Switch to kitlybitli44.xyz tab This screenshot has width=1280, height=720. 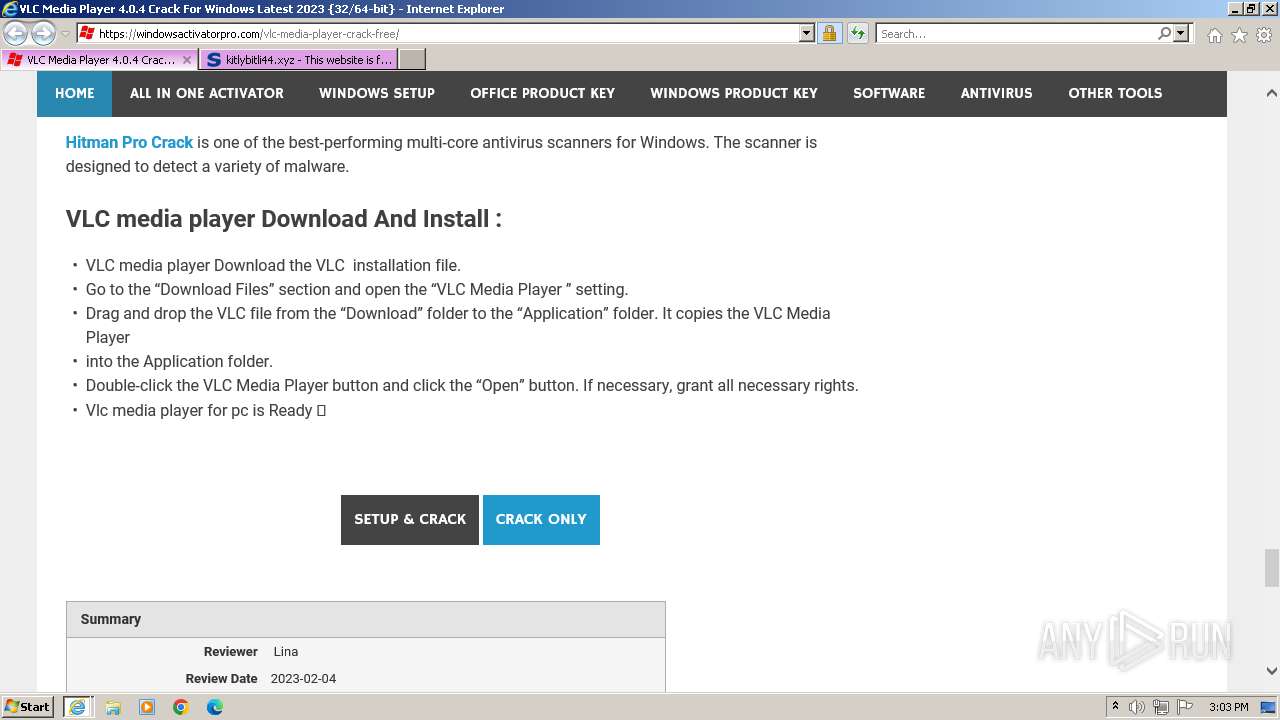click(298, 60)
